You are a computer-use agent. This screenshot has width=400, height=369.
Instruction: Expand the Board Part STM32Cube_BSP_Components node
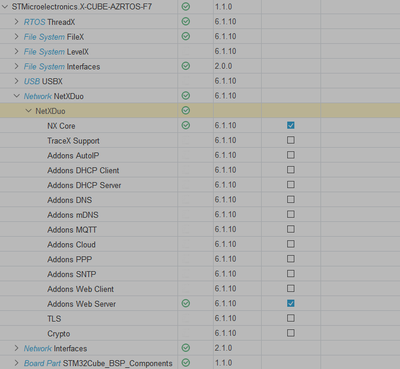coord(16,363)
